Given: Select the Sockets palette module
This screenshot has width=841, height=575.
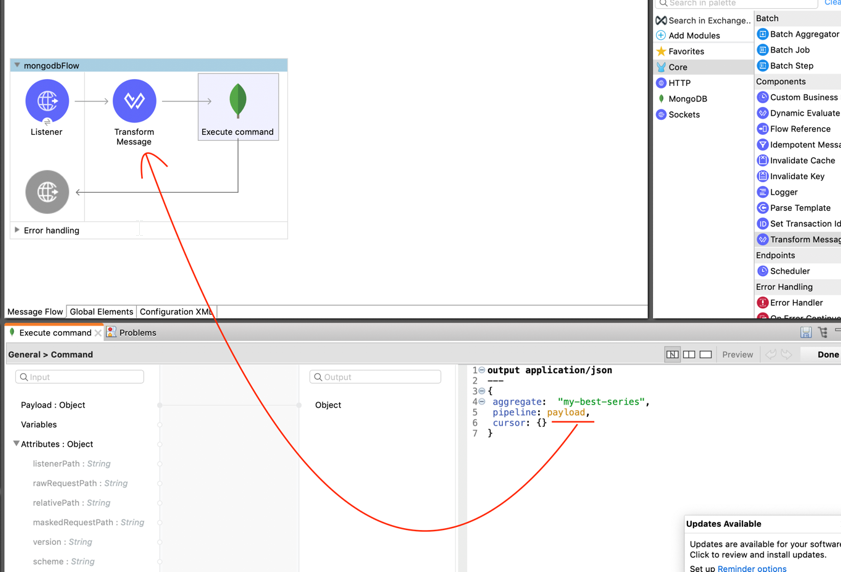Looking at the screenshot, I should click(x=678, y=114).
